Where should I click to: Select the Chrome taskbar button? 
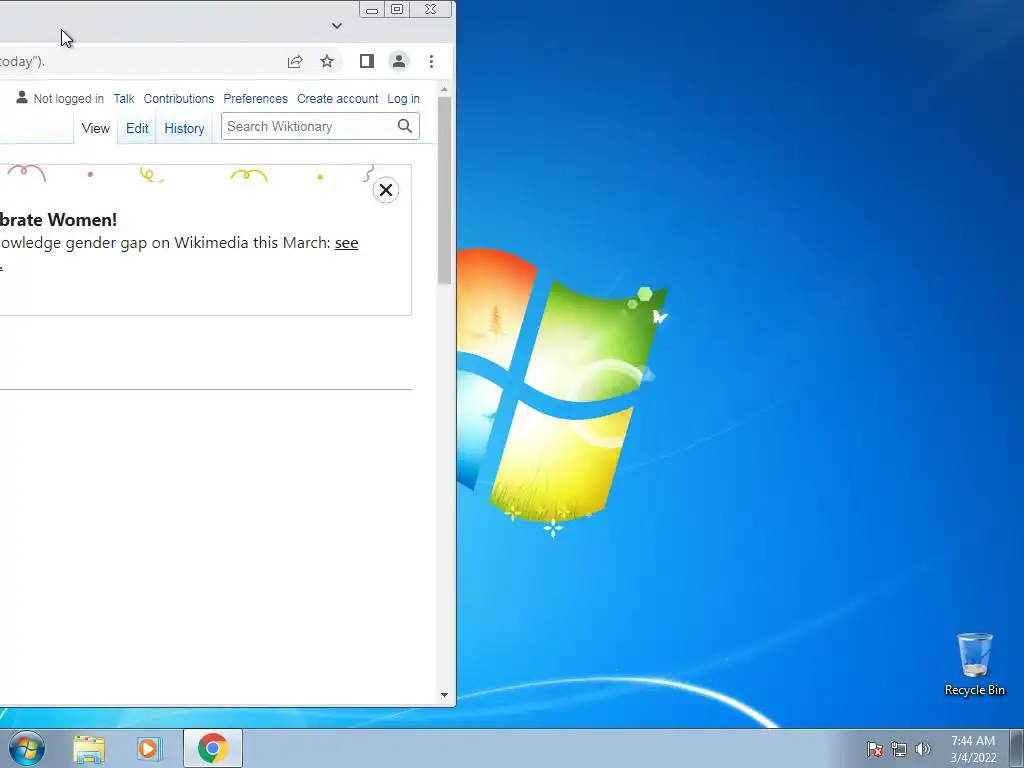pyautogui.click(x=213, y=748)
